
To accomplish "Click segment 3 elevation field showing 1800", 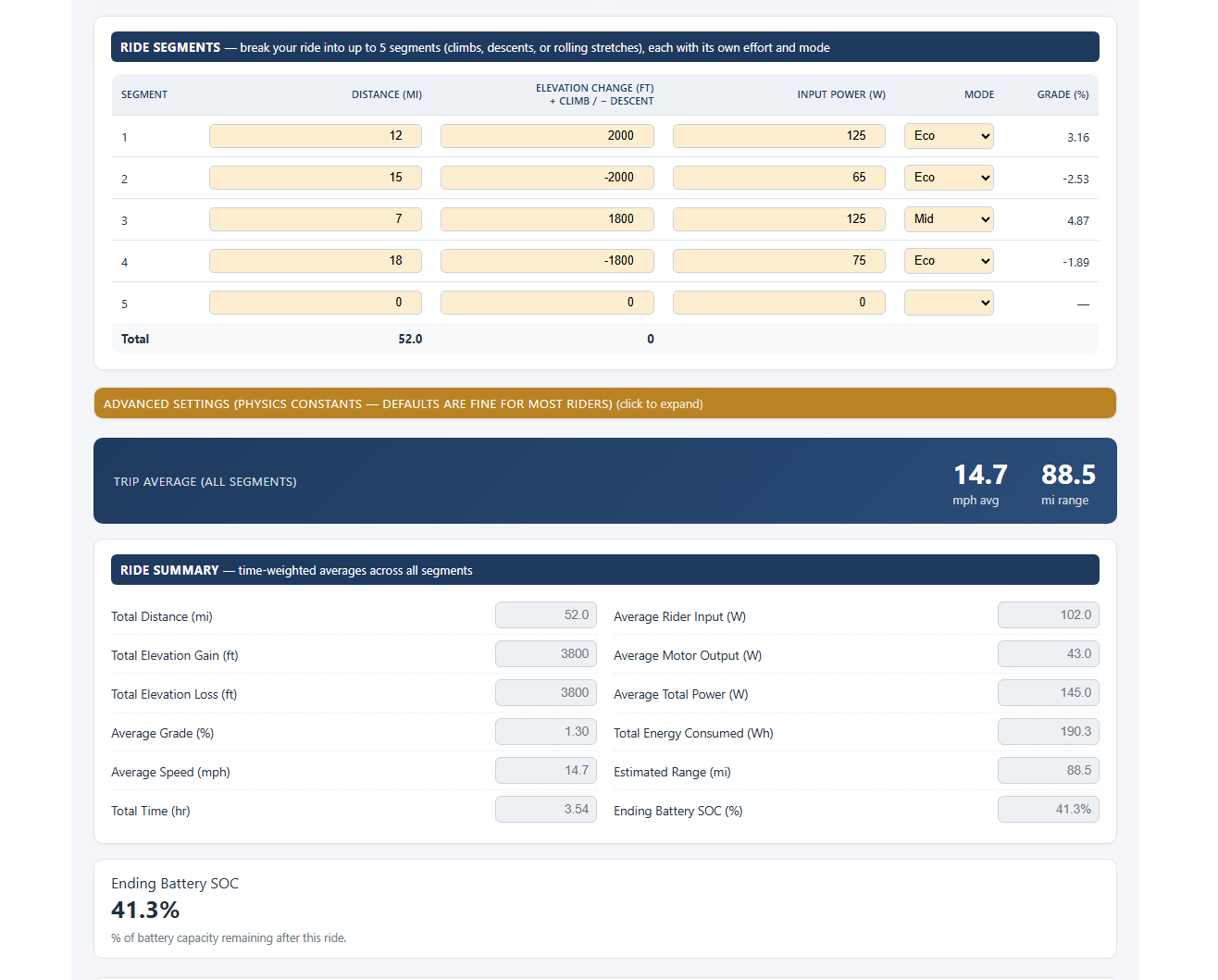I will coord(547,219).
